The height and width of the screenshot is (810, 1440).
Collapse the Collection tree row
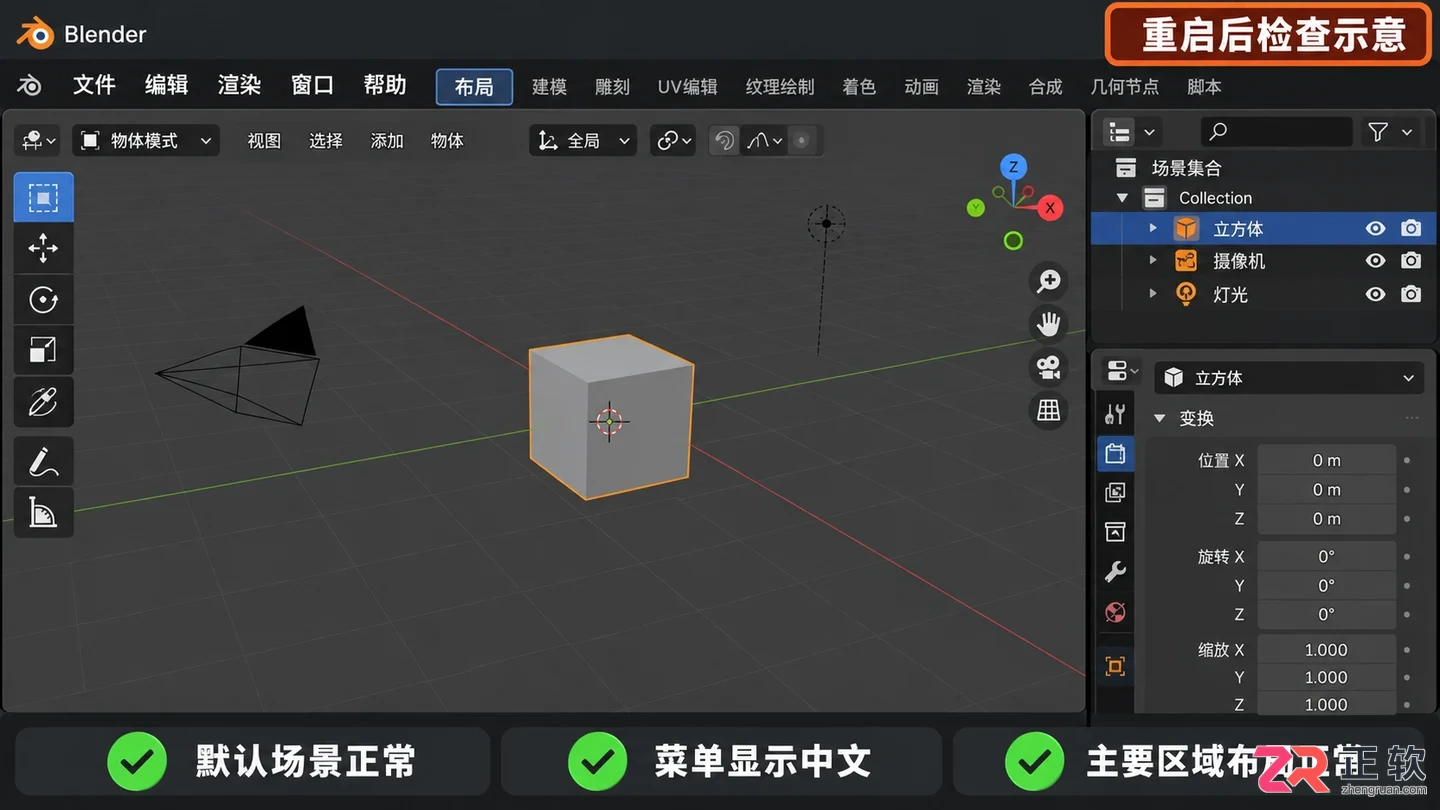click(x=1122, y=198)
